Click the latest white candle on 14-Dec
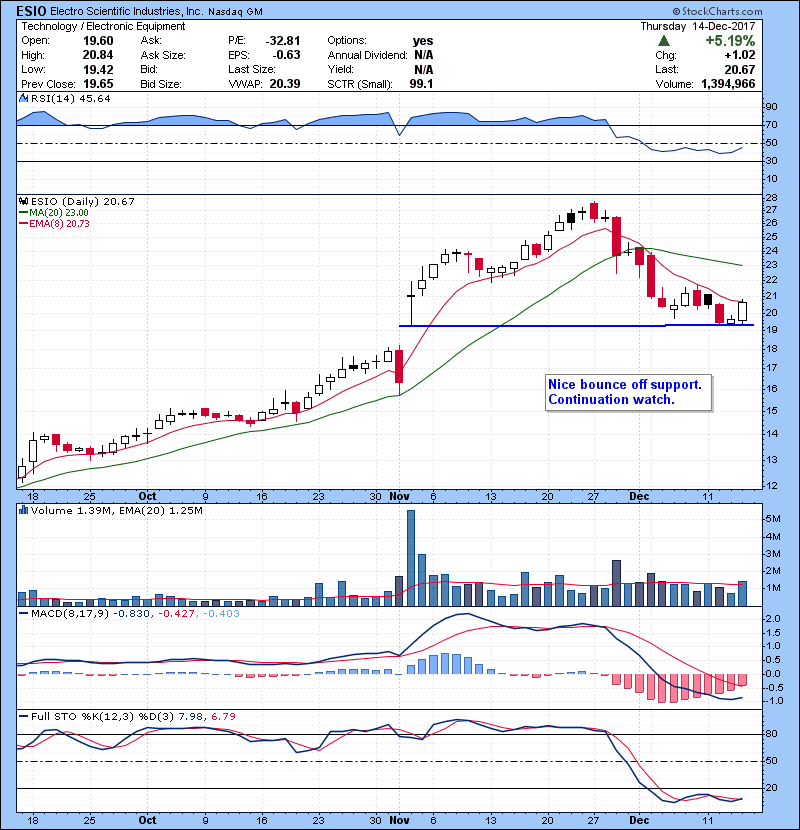Image resolution: width=800 pixels, height=830 pixels. [743, 312]
